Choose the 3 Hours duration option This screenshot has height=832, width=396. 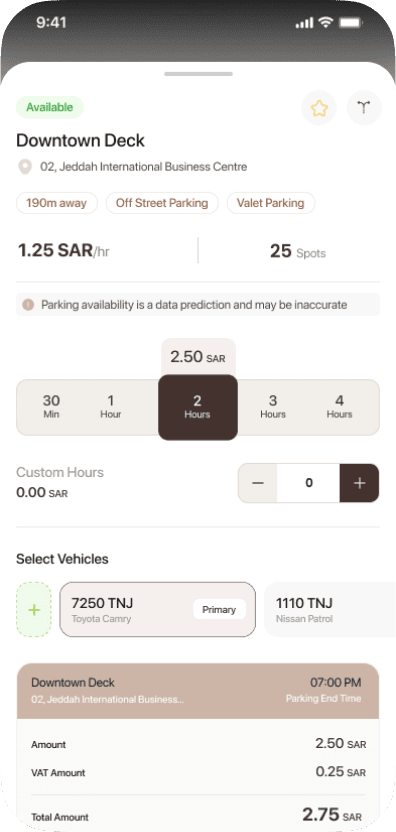tap(273, 406)
